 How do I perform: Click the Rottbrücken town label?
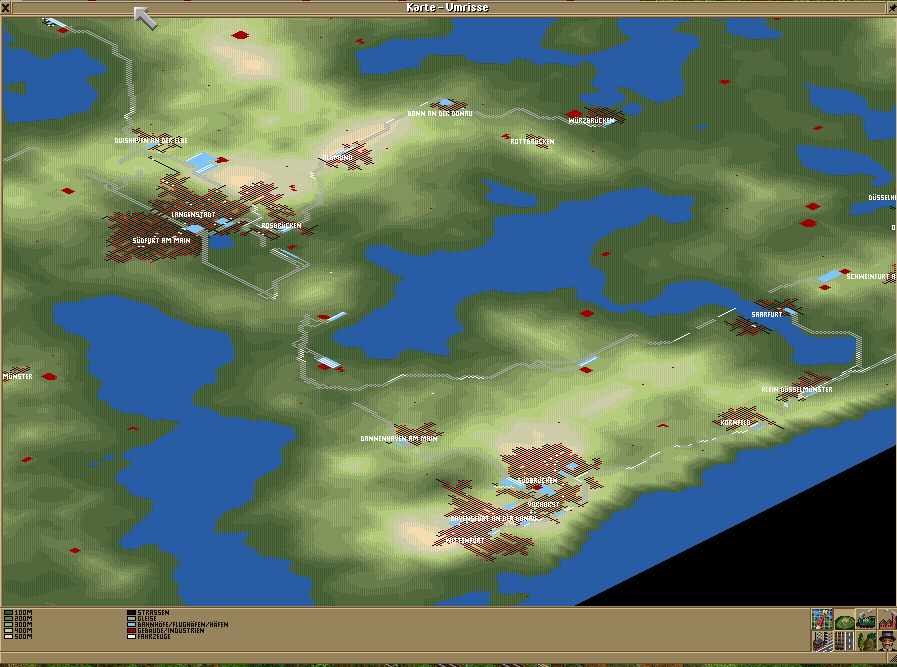tap(532, 141)
